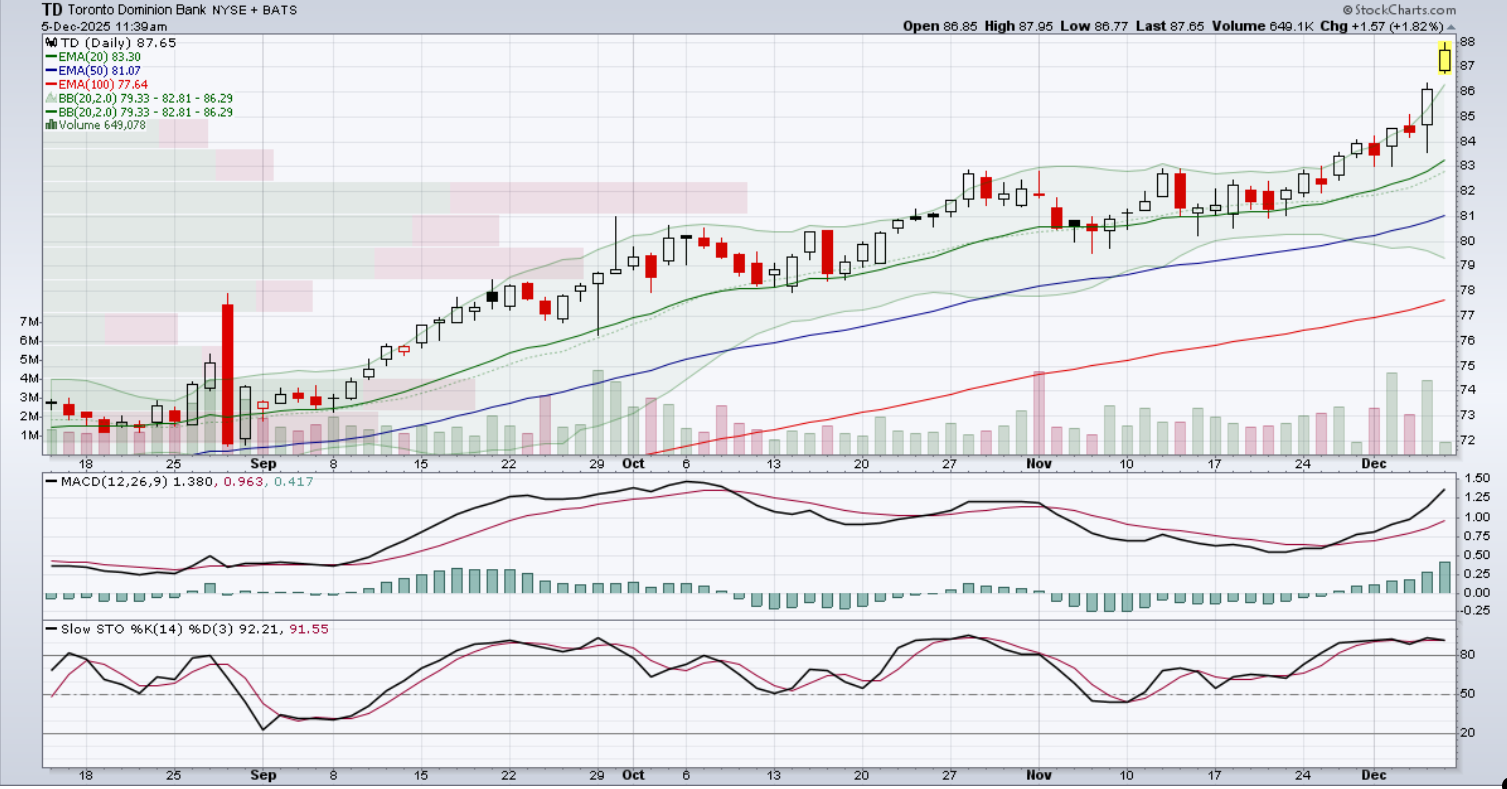Viewport: 1507px width, 789px height.
Task: Click the 7M volume axis label
Action: [30, 322]
